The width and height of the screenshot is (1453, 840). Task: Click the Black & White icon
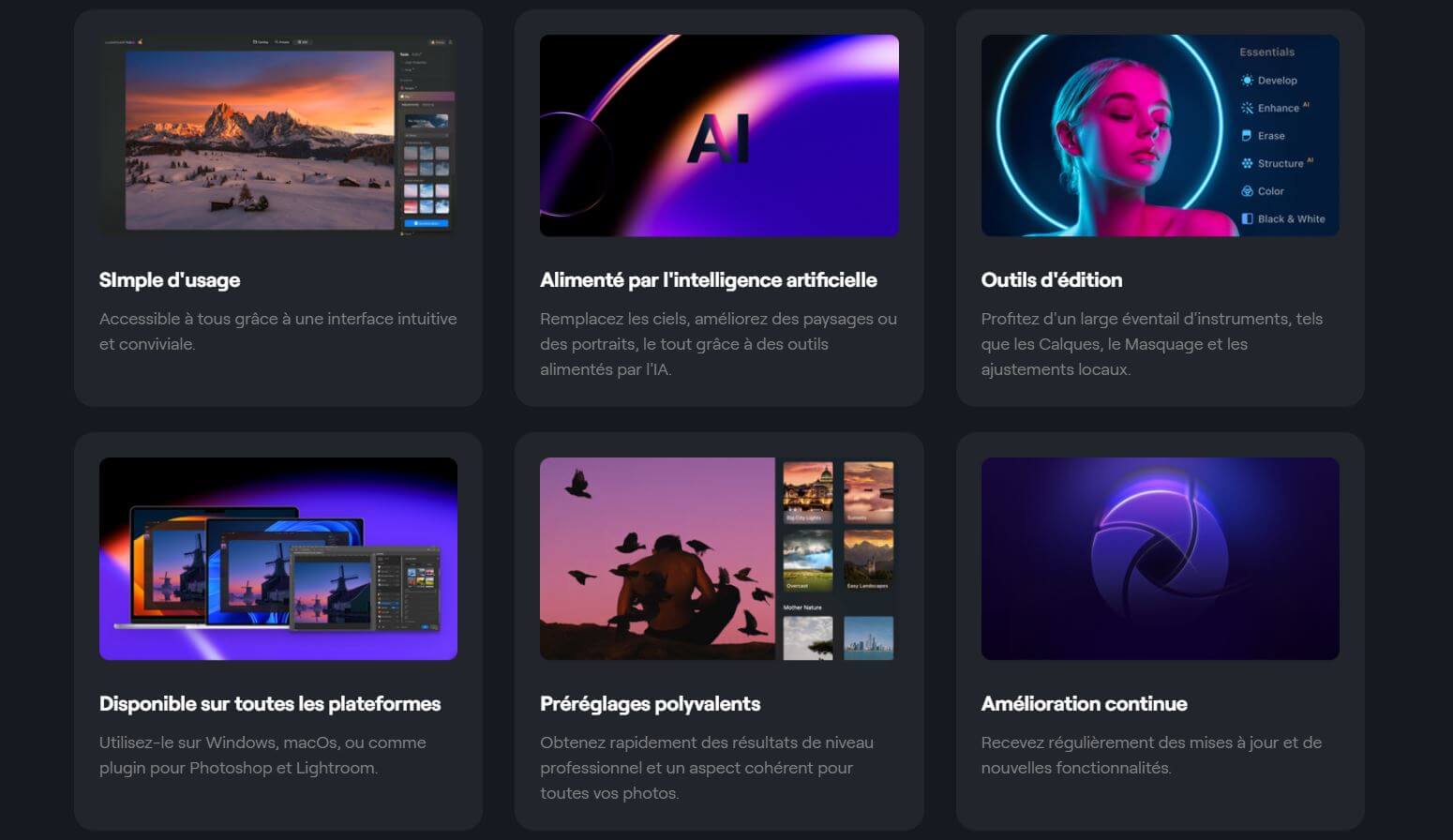pos(1247,218)
